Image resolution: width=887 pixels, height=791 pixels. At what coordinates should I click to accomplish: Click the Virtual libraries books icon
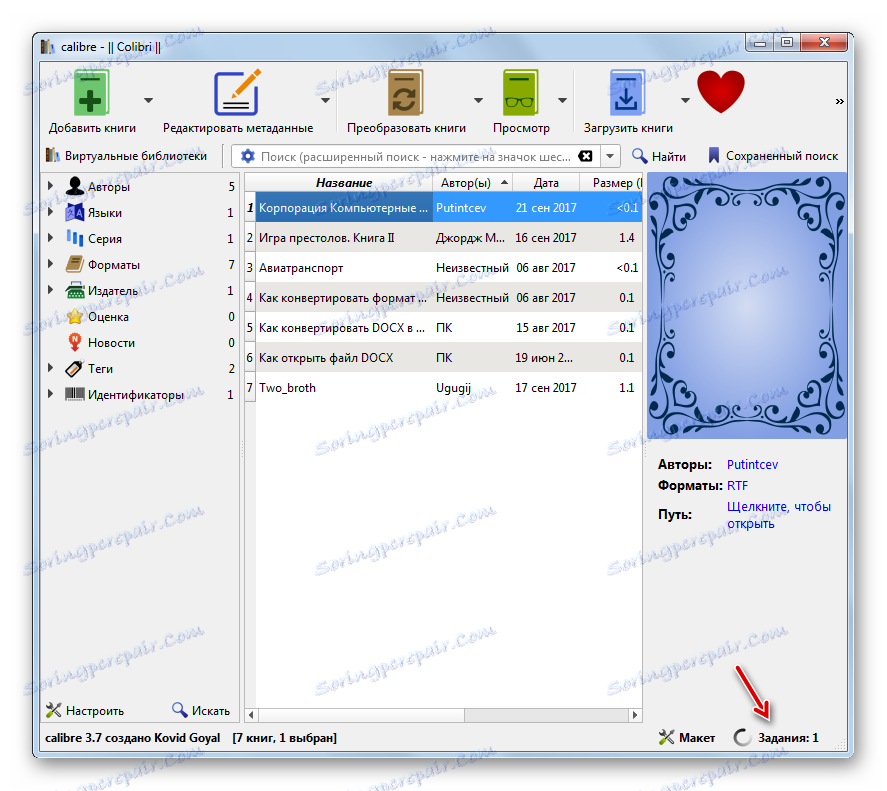(53, 155)
